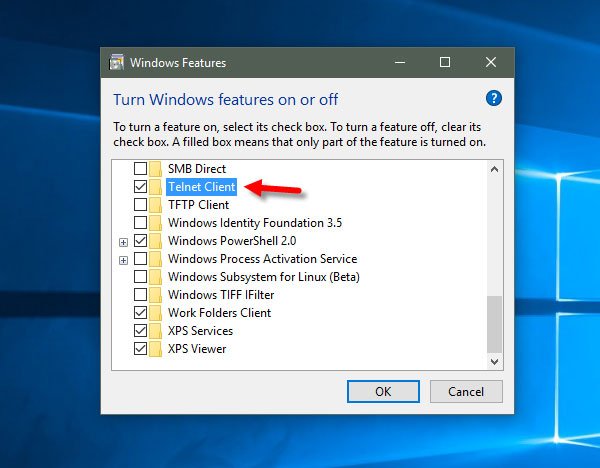
Task: Enable the SMB Direct checkbox
Action: pyautogui.click(x=140, y=168)
